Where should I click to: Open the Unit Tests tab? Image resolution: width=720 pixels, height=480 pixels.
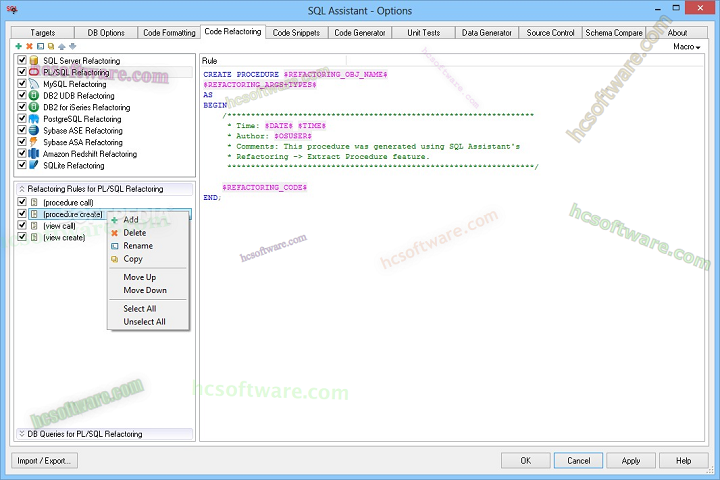coord(423,33)
